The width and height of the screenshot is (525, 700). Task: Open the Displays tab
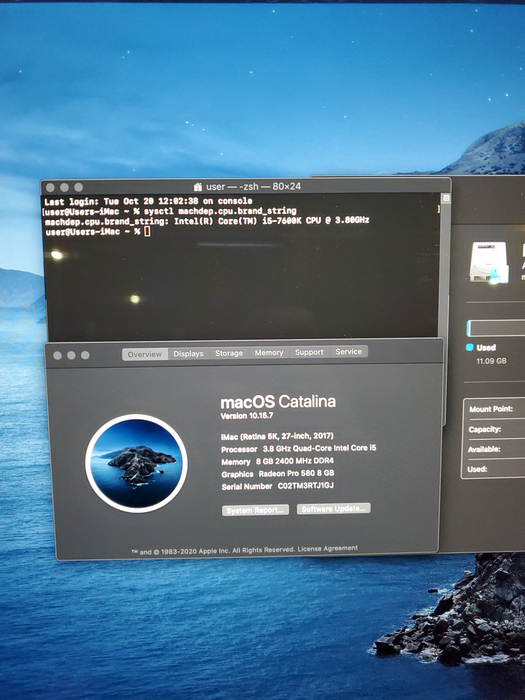(x=188, y=354)
